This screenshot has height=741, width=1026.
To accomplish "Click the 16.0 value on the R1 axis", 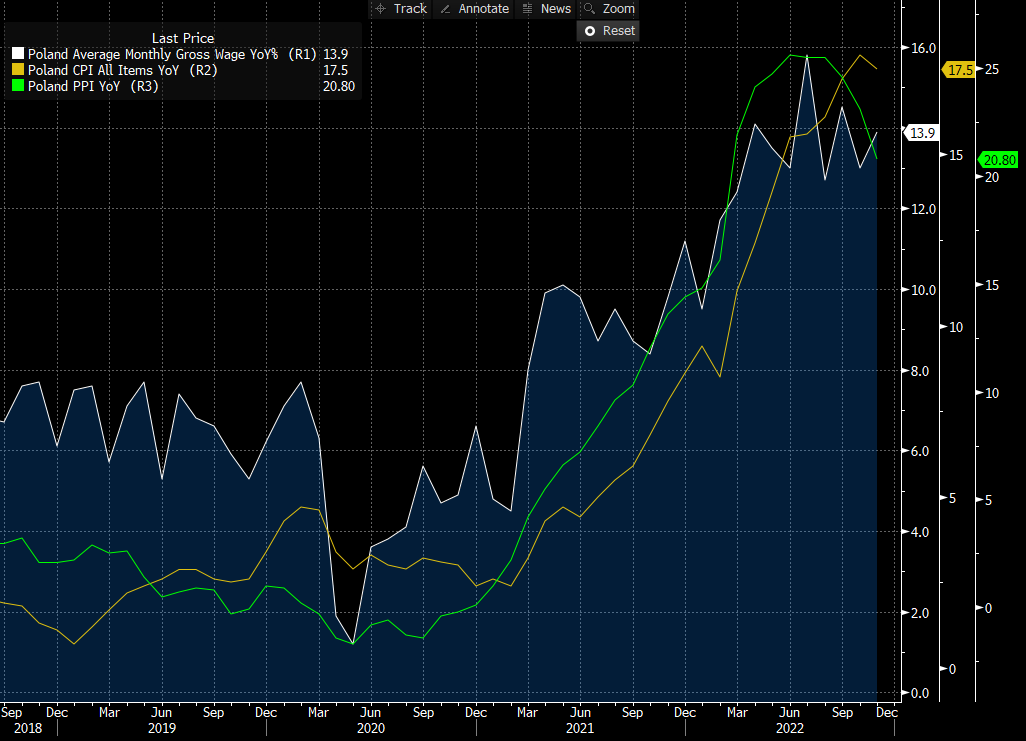I will tap(923, 48).
